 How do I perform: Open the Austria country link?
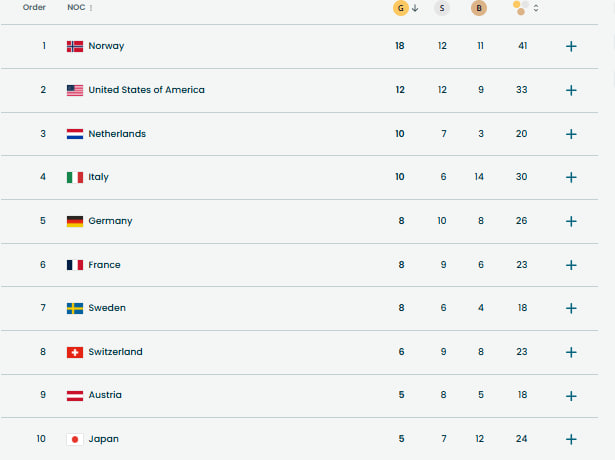(x=105, y=395)
